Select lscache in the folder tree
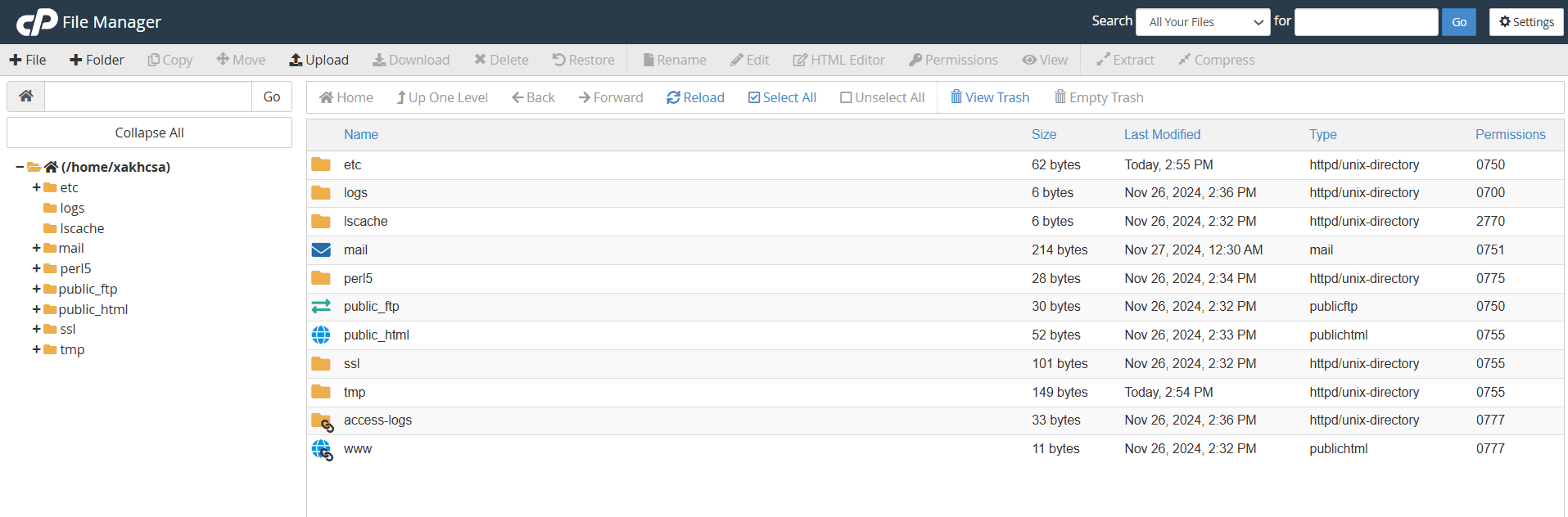The height and width of the screenshot is (517, 1568). pyautogui.click(x=82, y=228)
